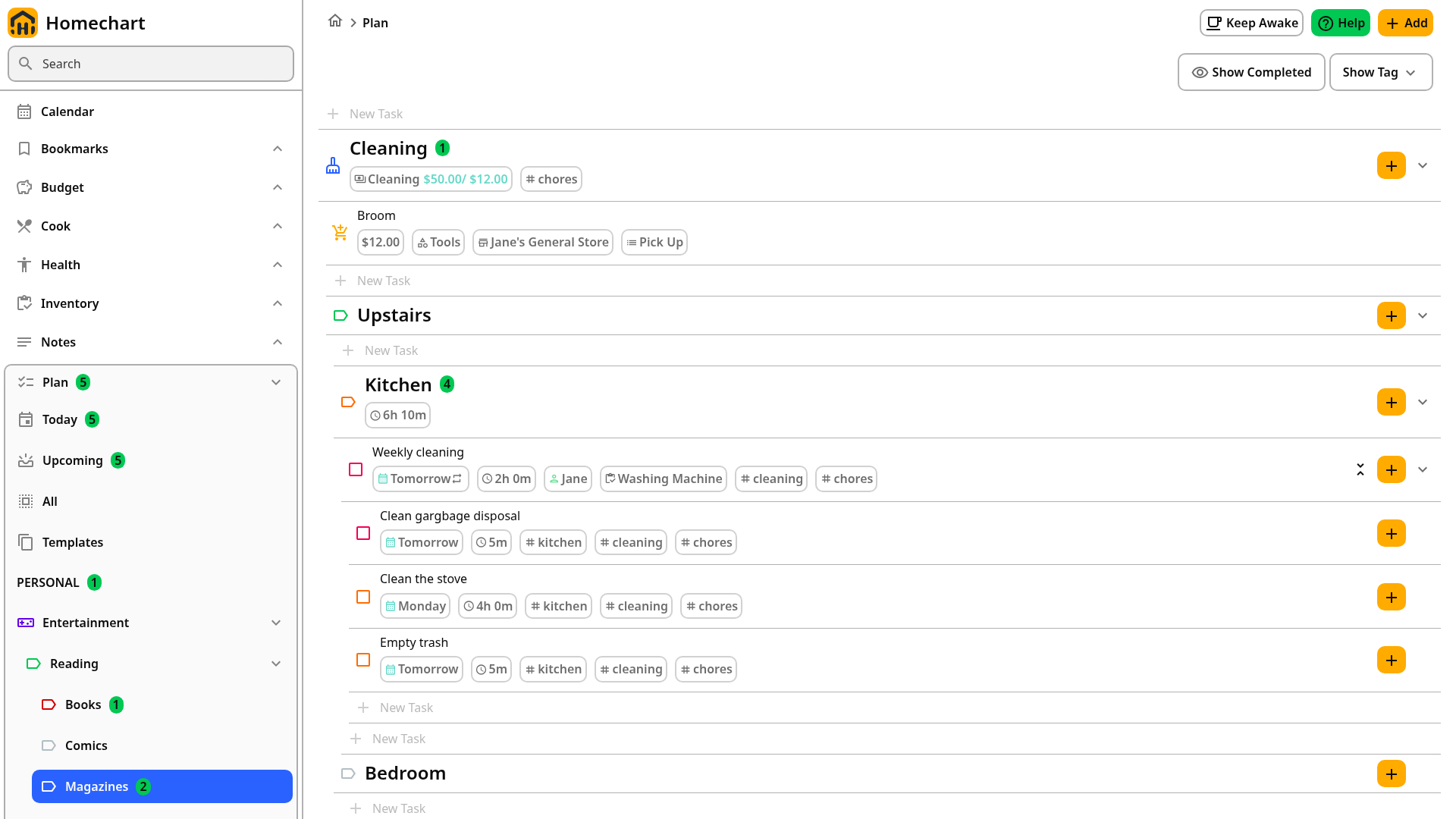Viewport: 1456px width, 819px height.
Task: Expand the Budget menu chevron
Action: click(278, 187)
